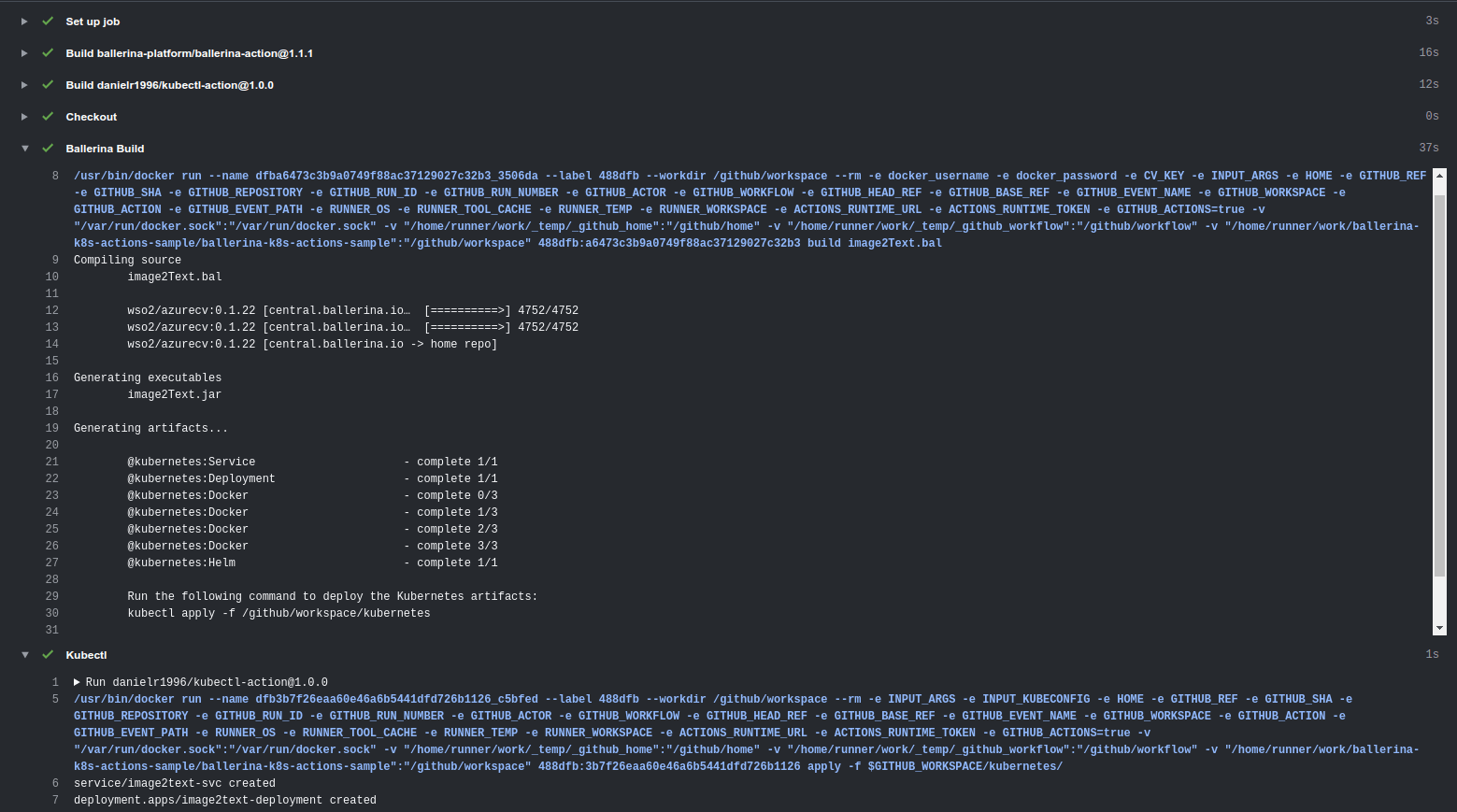Click the 'Compiling source' log text
Image resolution: width=1457 pixels, height=812 pixels.
coord(127,260)
